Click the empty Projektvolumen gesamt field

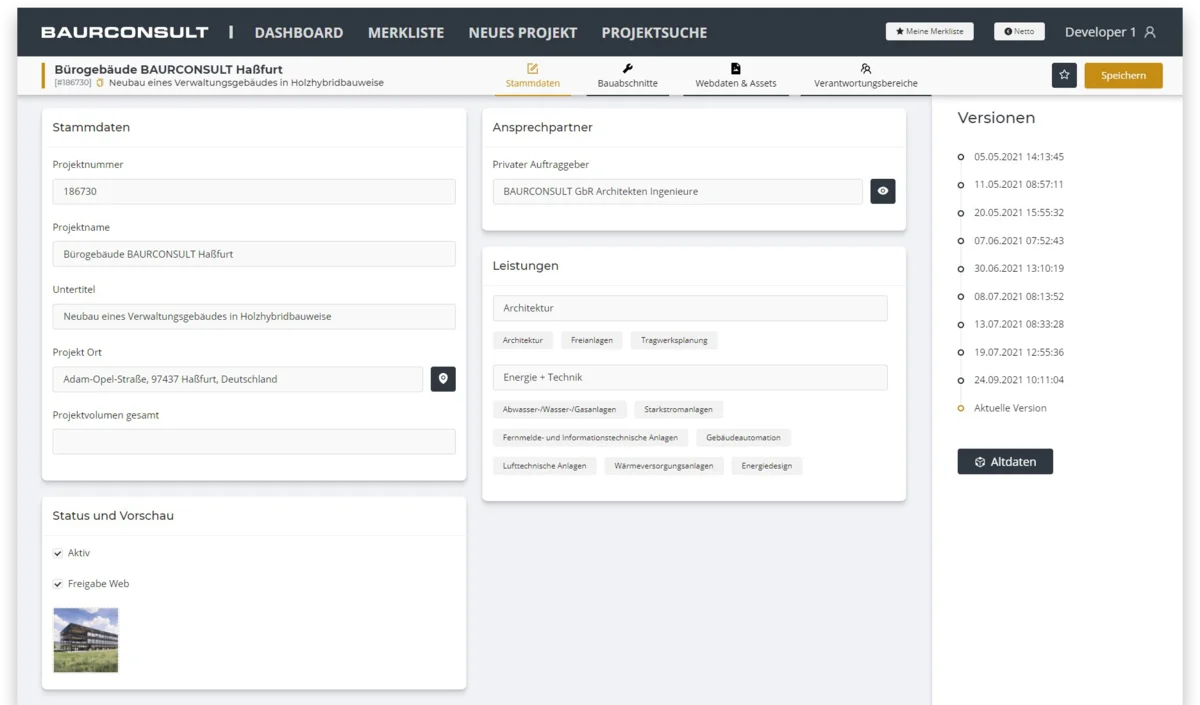pyautogui.click(x=254, y=441)
